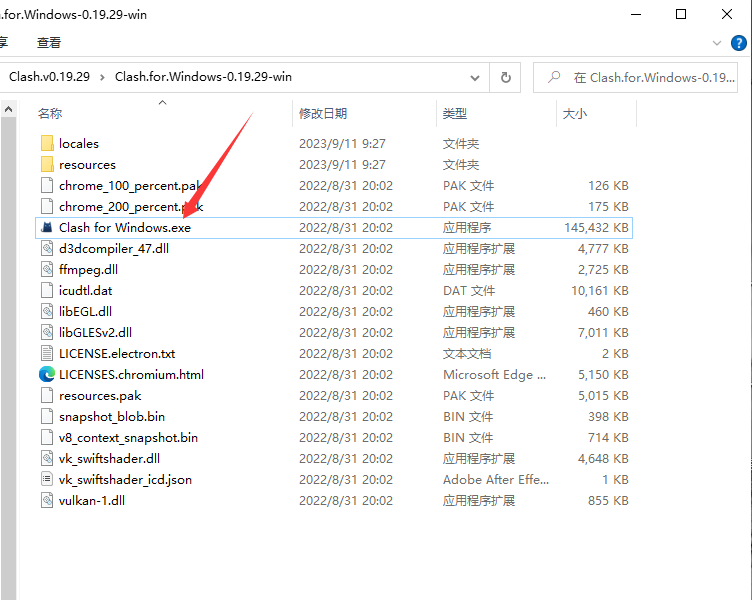Click the chrome_100_percent.pak file icon
This screenshot has width=752, height=600.
47,186
